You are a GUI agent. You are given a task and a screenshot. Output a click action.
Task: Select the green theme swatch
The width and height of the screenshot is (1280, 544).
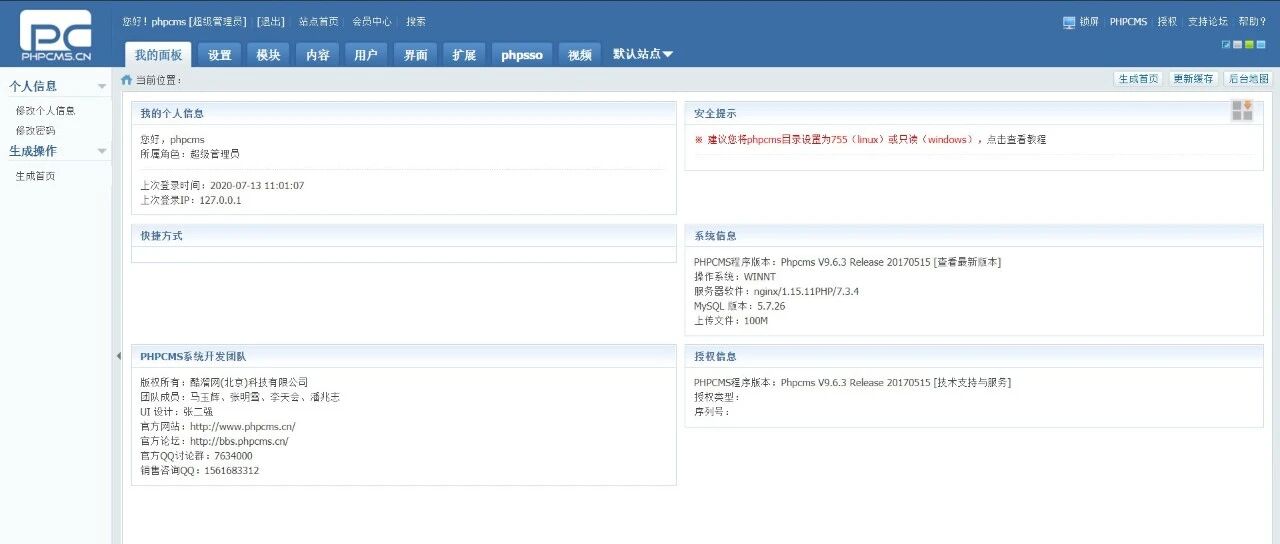[x=1249, y=44]
